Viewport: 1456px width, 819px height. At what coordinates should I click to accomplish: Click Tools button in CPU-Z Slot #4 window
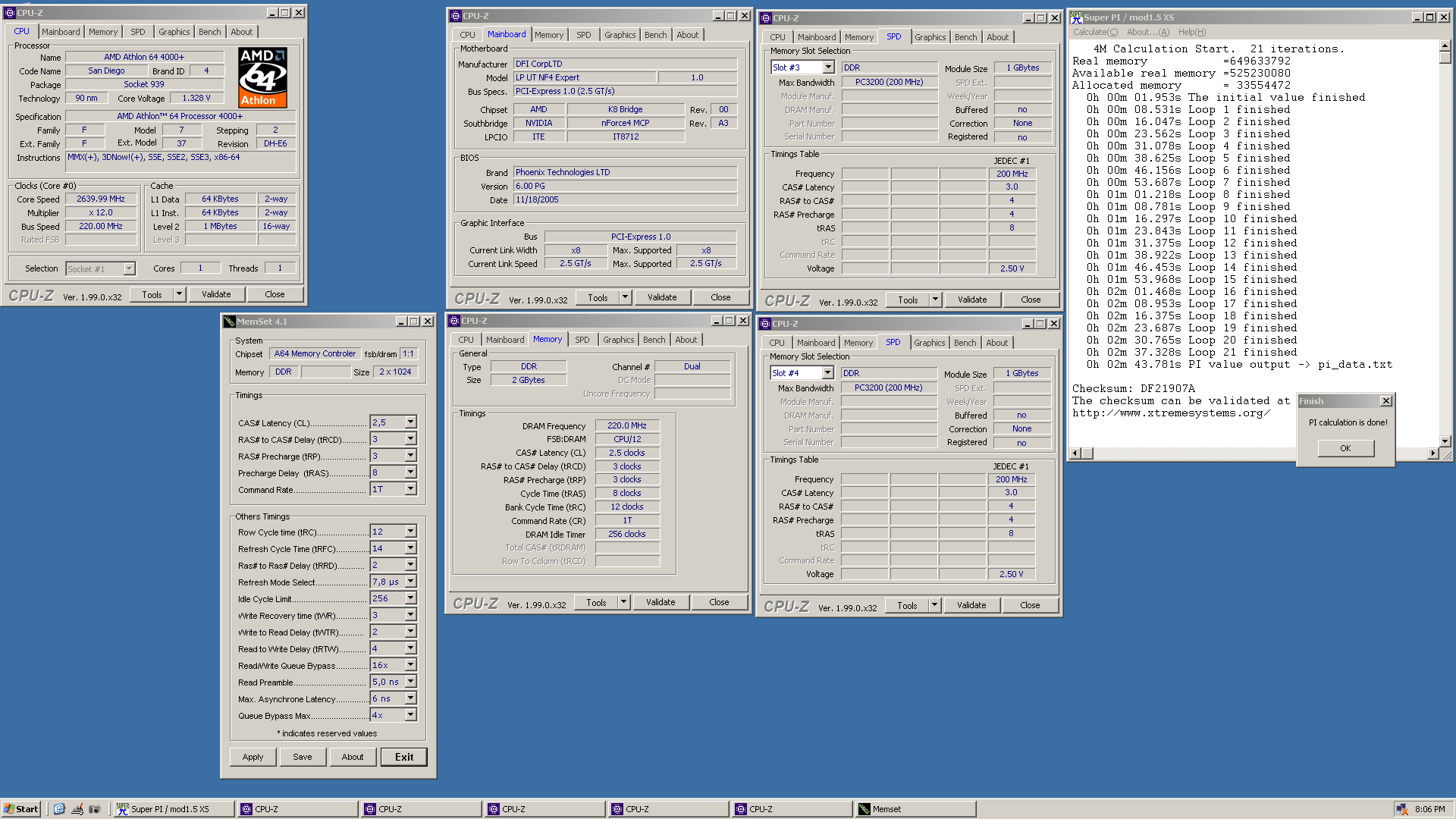point(908,605)
